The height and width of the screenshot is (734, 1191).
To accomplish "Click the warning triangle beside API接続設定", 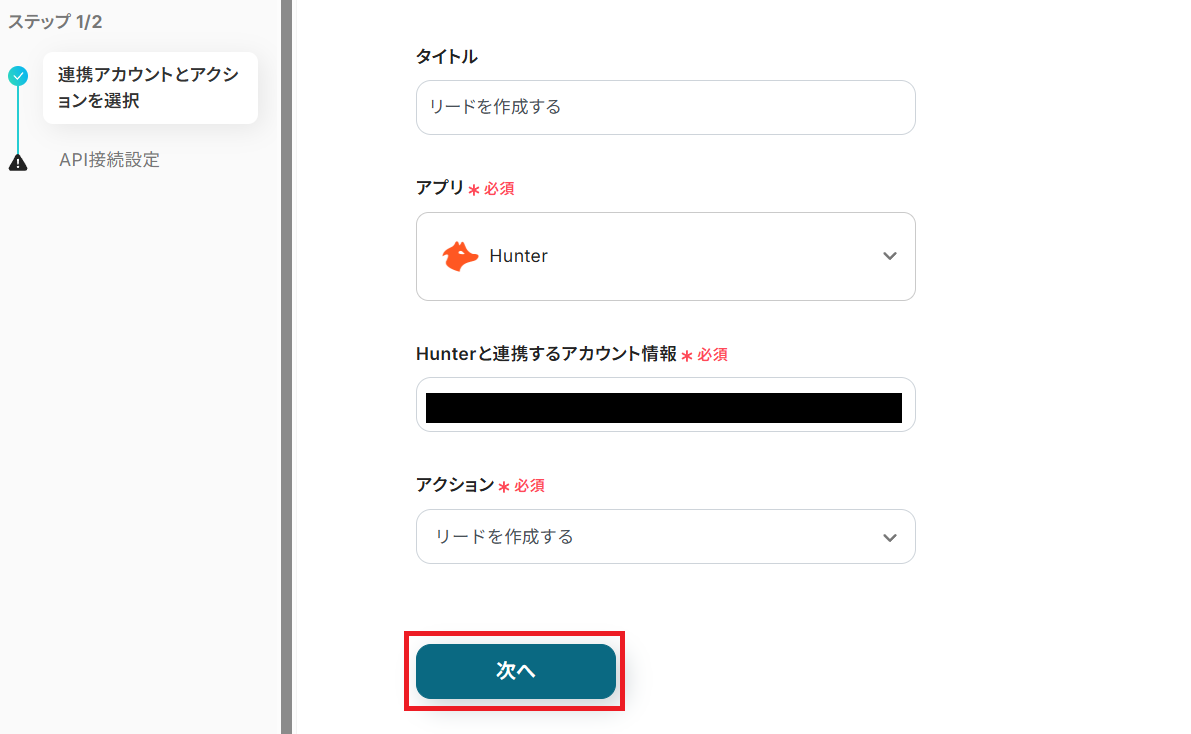I will click(18, 162).
